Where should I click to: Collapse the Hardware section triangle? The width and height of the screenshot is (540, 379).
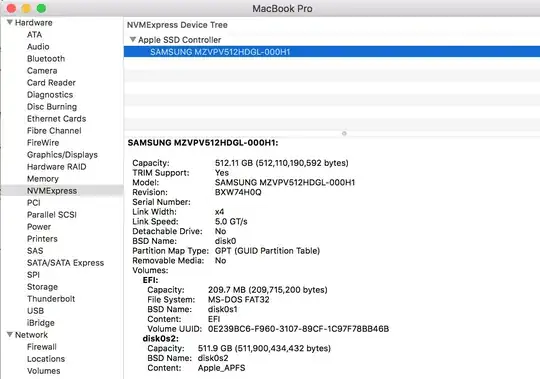point(10,22)
